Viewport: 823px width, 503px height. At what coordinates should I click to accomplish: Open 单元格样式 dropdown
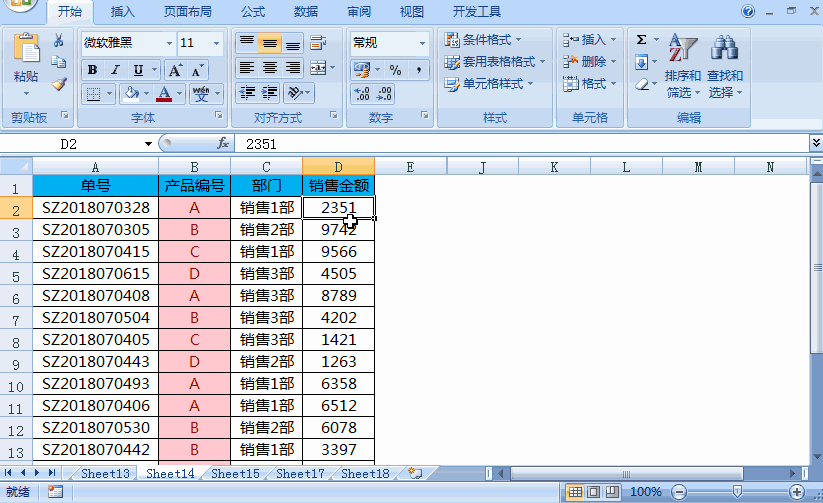[489, 84]
